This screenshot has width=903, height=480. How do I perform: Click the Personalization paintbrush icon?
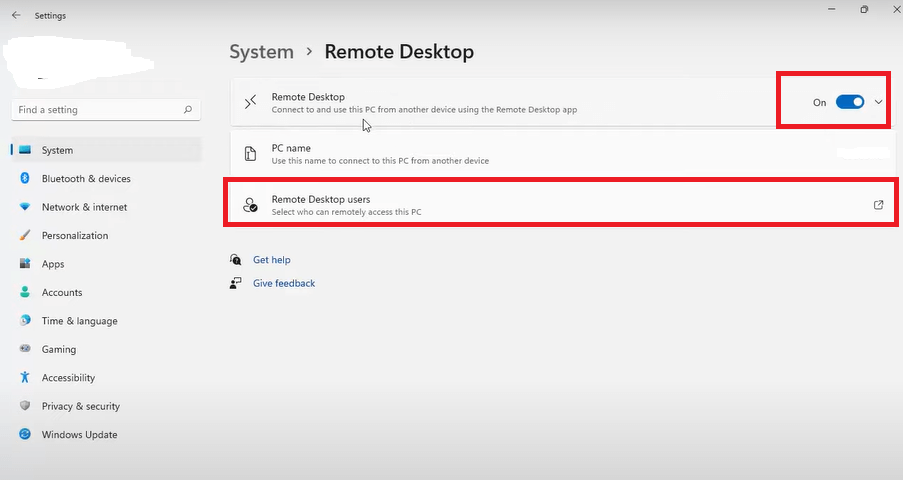(25, 236)
